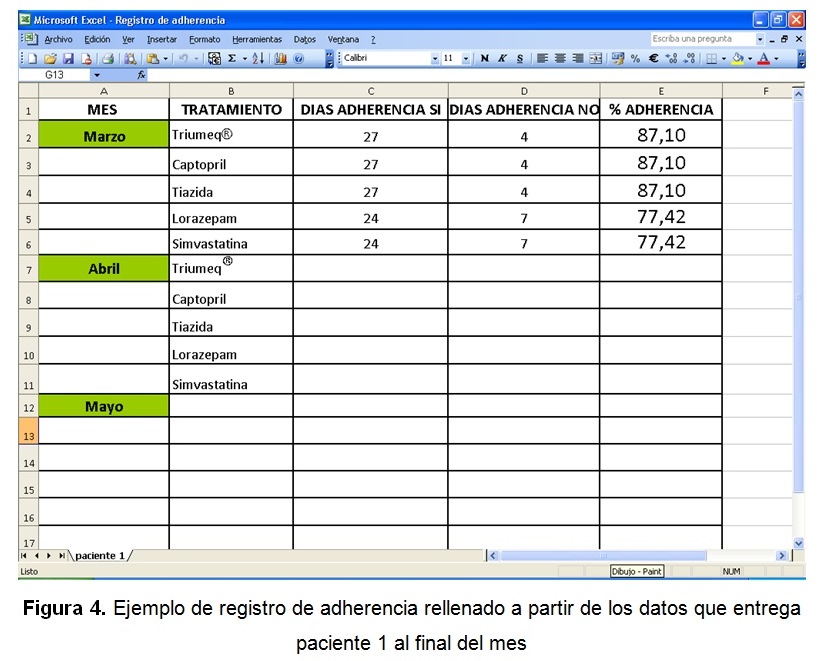
Task: Open Excel Help with the blue question icon
Action: (x=298, y=59)
